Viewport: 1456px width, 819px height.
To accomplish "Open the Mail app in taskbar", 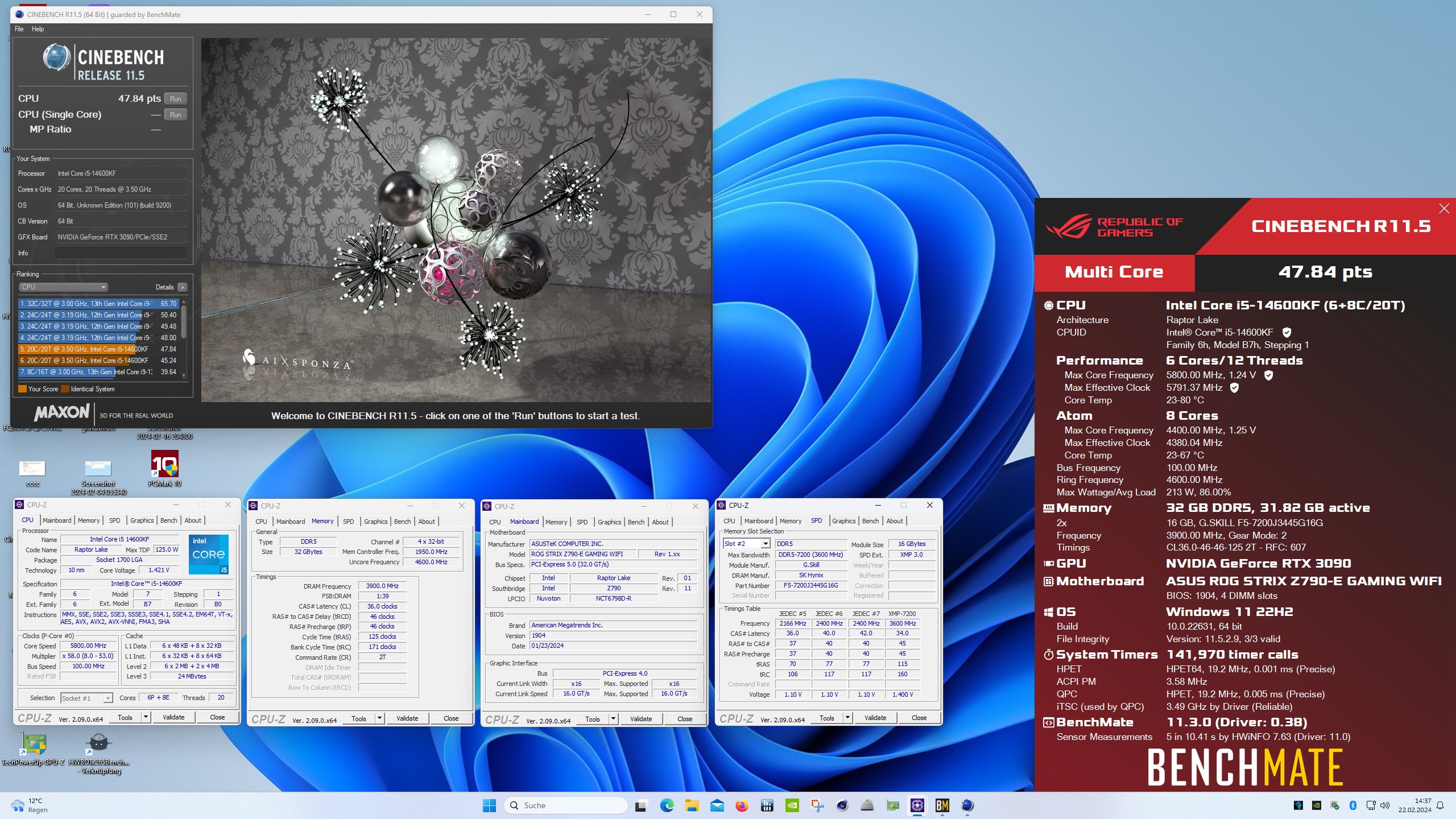I will 717,805.
